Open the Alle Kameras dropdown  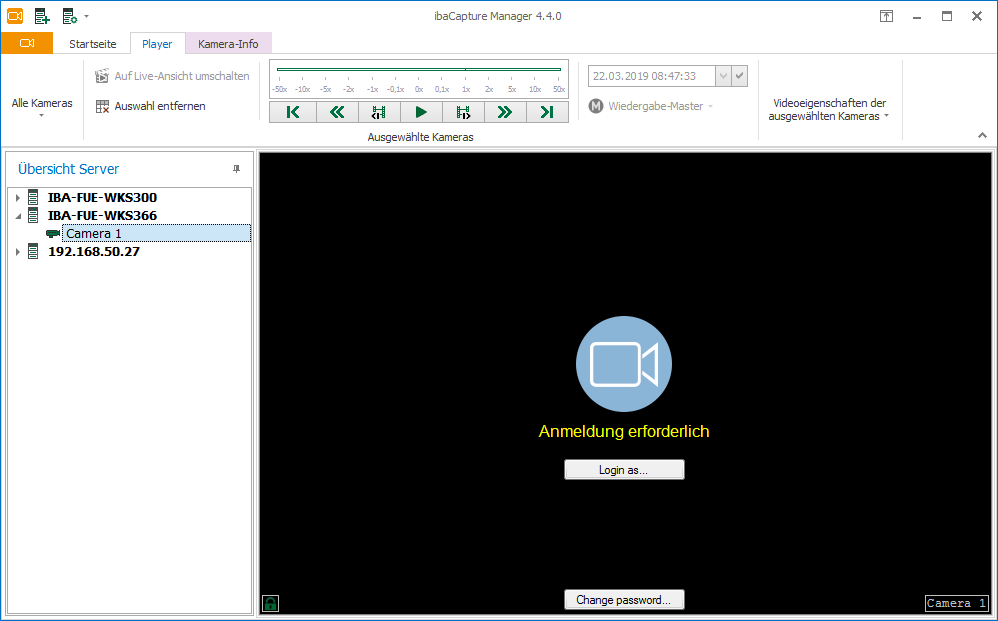click(x=42, y=108)
